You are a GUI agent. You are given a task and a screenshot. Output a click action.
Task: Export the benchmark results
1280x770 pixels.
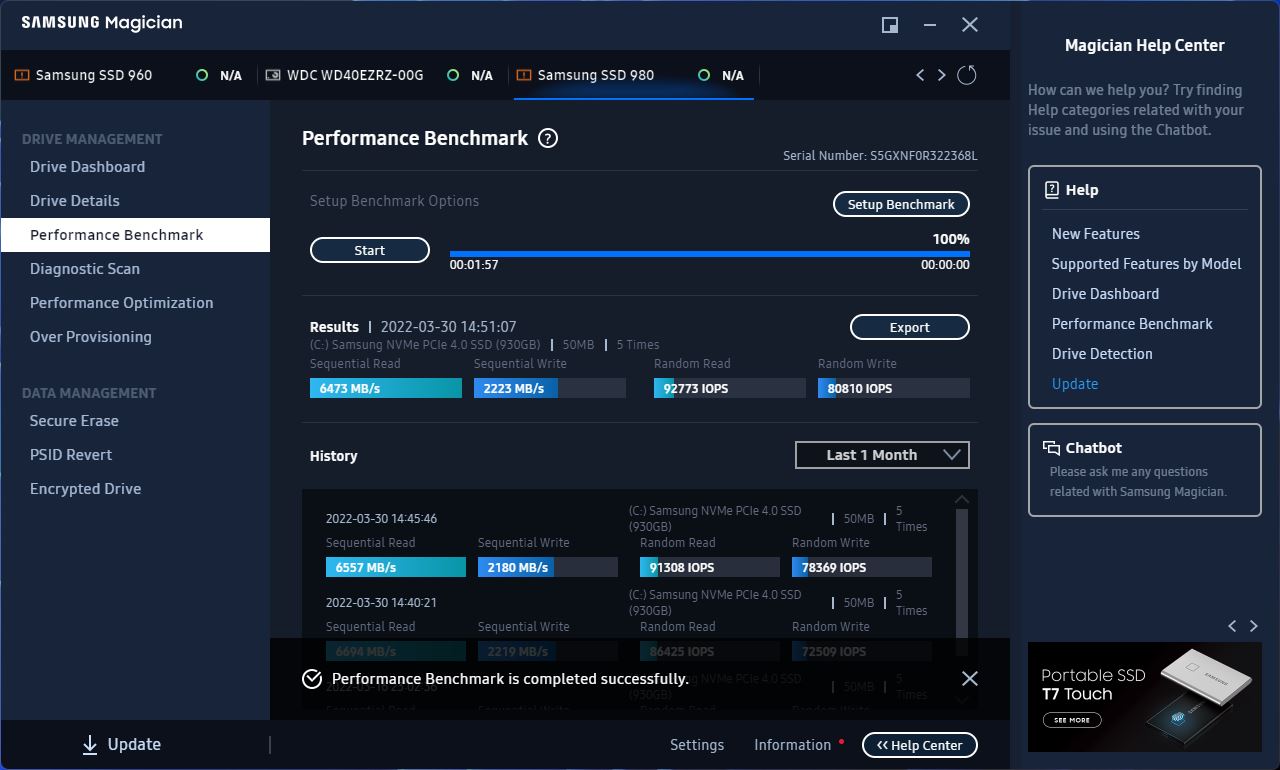(910, 327)
